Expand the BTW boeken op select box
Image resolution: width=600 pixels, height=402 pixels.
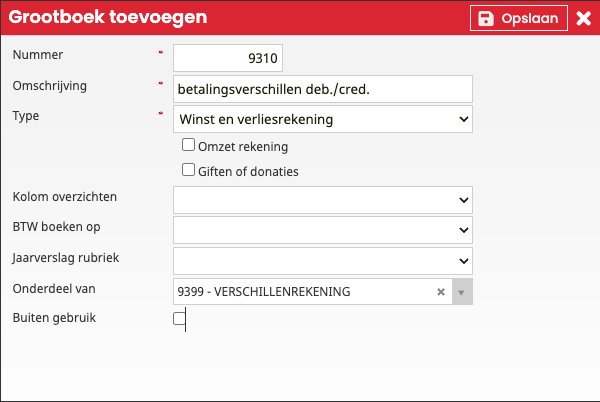coord(323,230)
